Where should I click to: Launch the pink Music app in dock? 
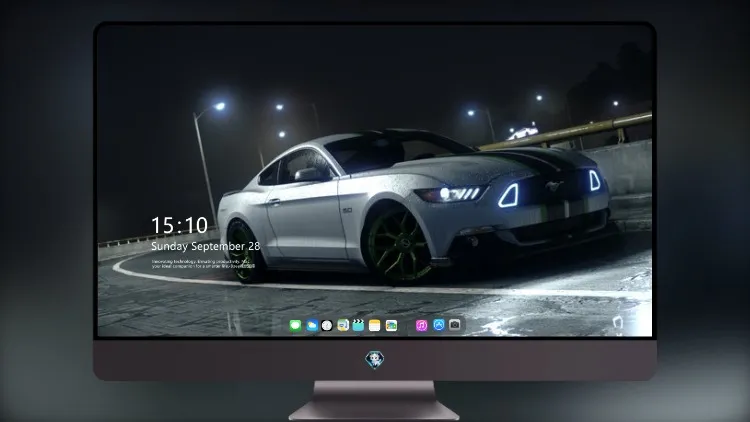tap(421, 326)
